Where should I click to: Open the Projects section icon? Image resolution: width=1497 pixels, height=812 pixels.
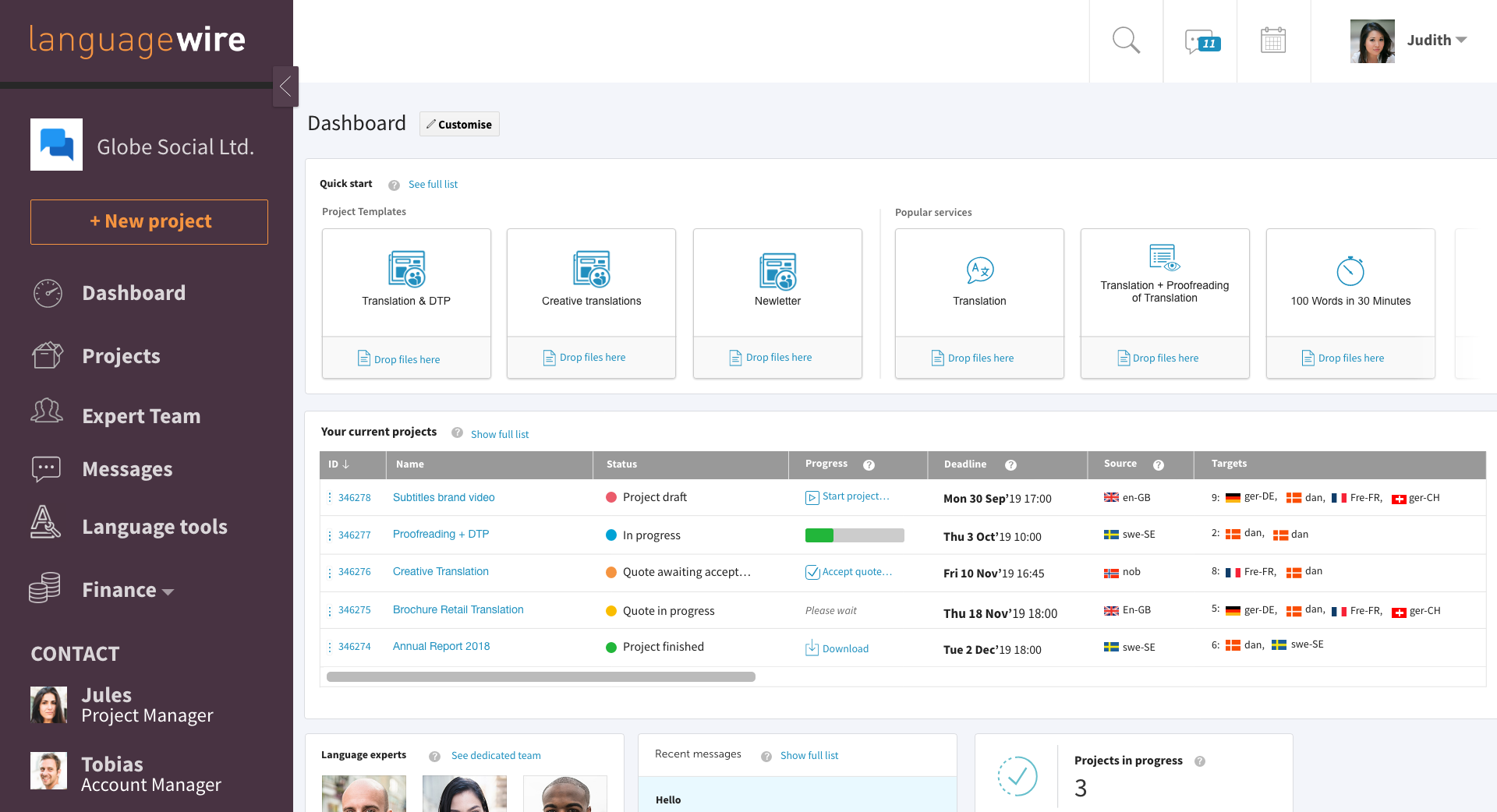pyautogui.click(x=47, y=355)
